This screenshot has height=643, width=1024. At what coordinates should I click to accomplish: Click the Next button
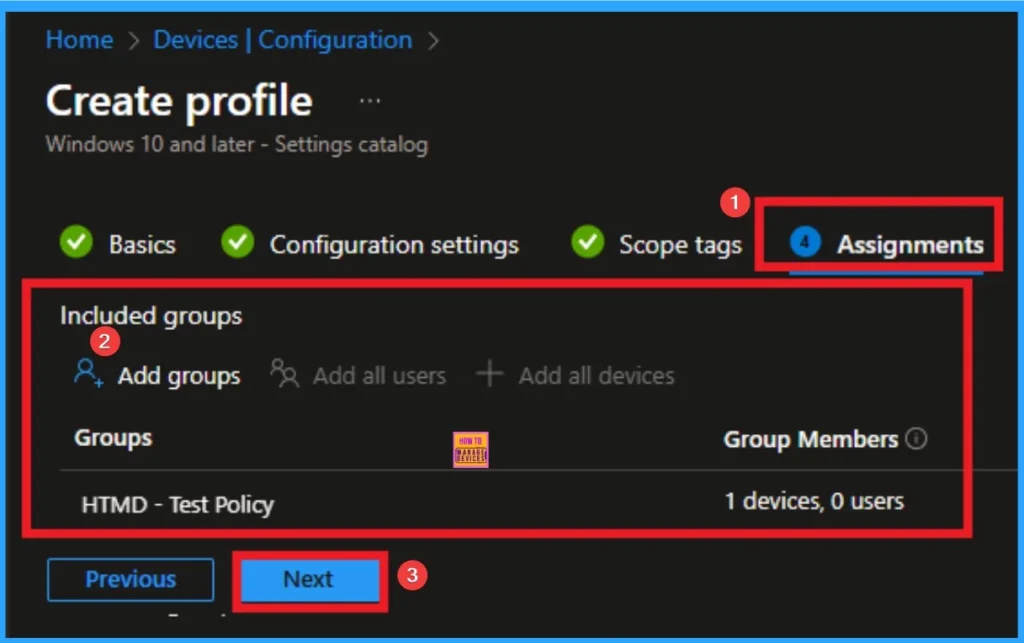[307, 578]
